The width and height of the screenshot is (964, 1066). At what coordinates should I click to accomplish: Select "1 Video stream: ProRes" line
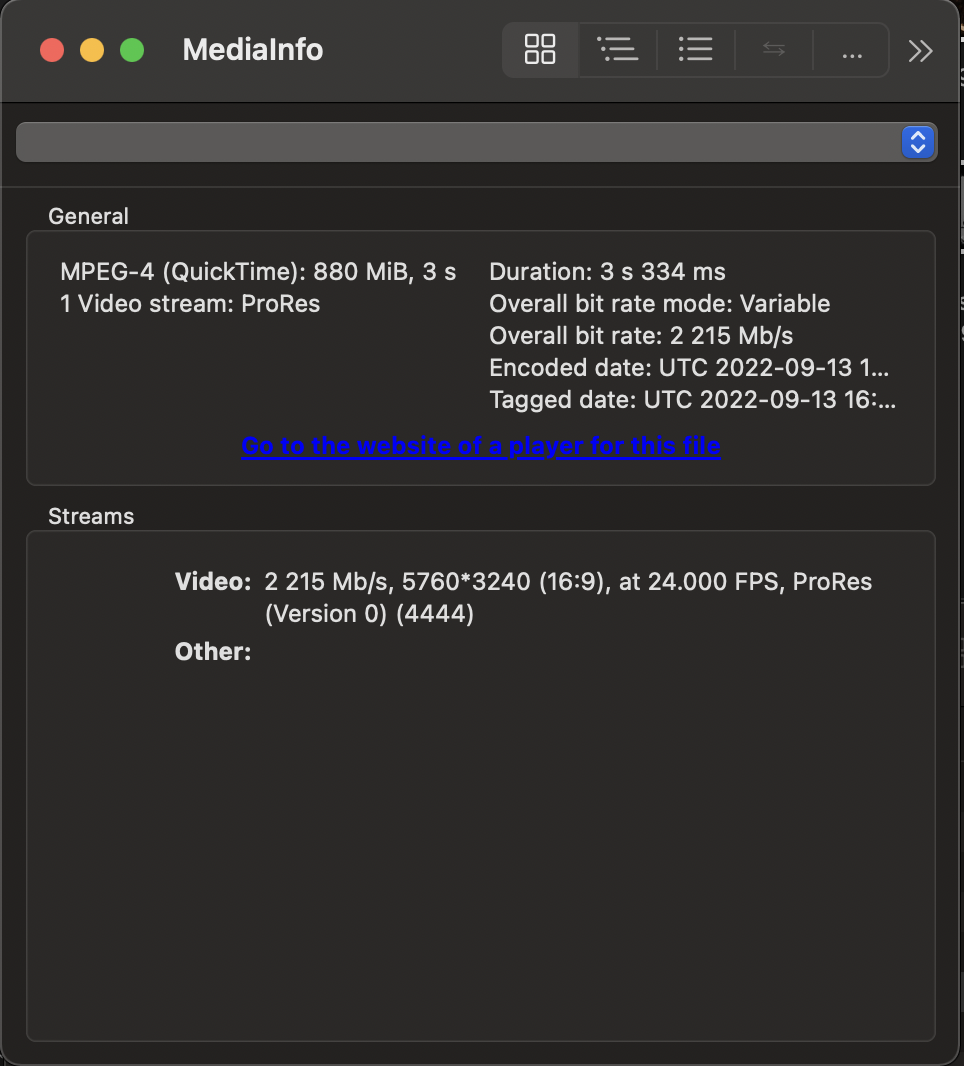(190, 304)
